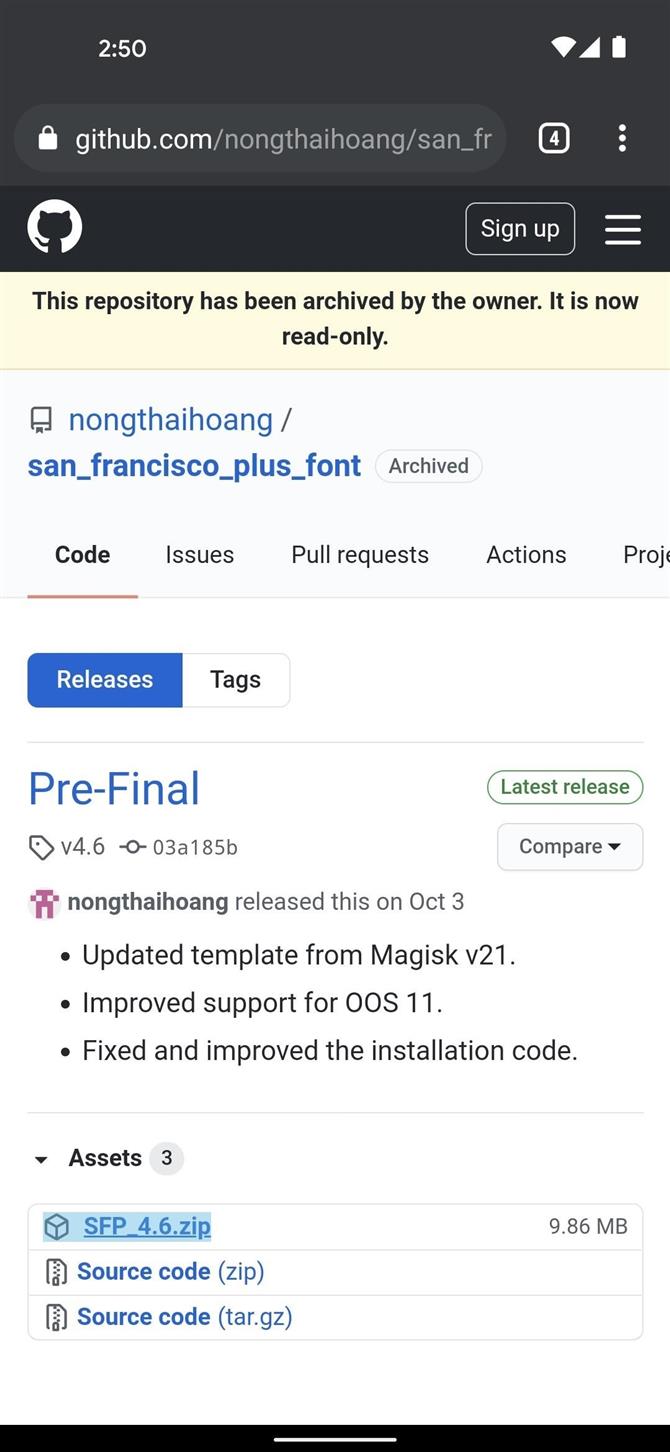Select the Releases toggle button
The height and width of the screenshot is (1452, 670).
coord(105,680)
